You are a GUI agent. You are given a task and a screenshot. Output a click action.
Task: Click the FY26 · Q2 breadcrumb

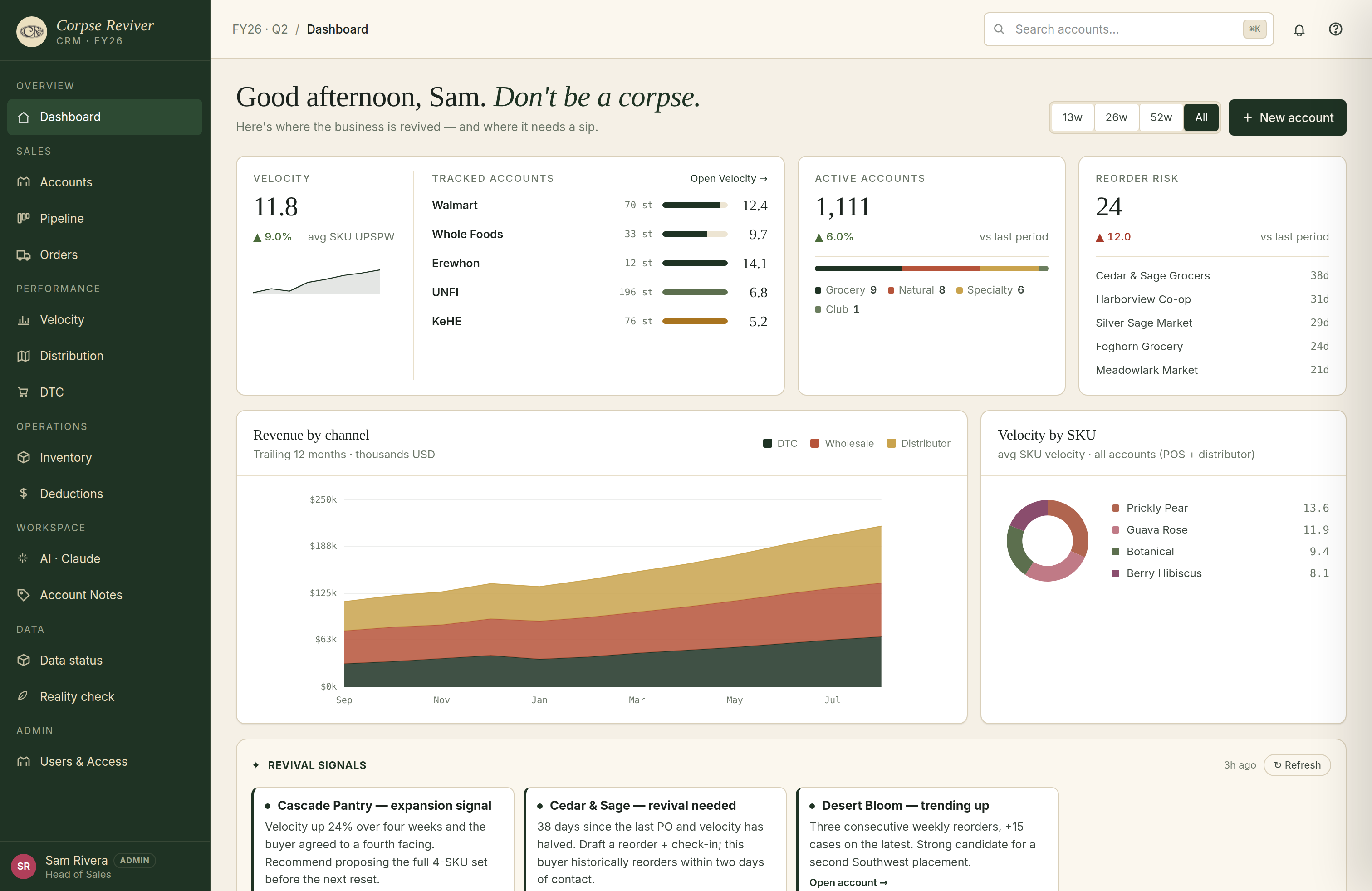[x=260, y=29]
